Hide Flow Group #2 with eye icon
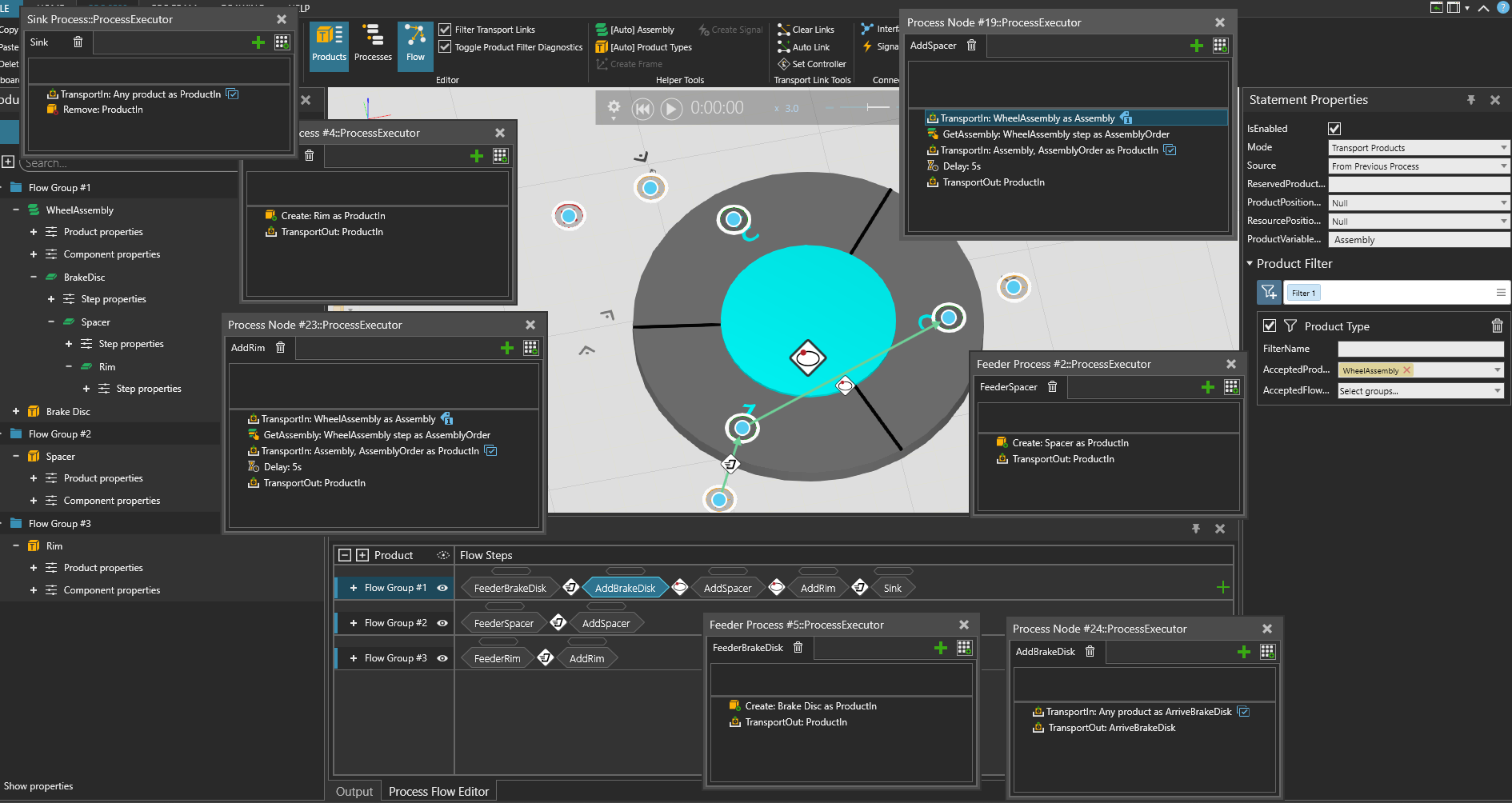Image resolution: width=1512 pixels, height=803 pixels. (442, 623)
